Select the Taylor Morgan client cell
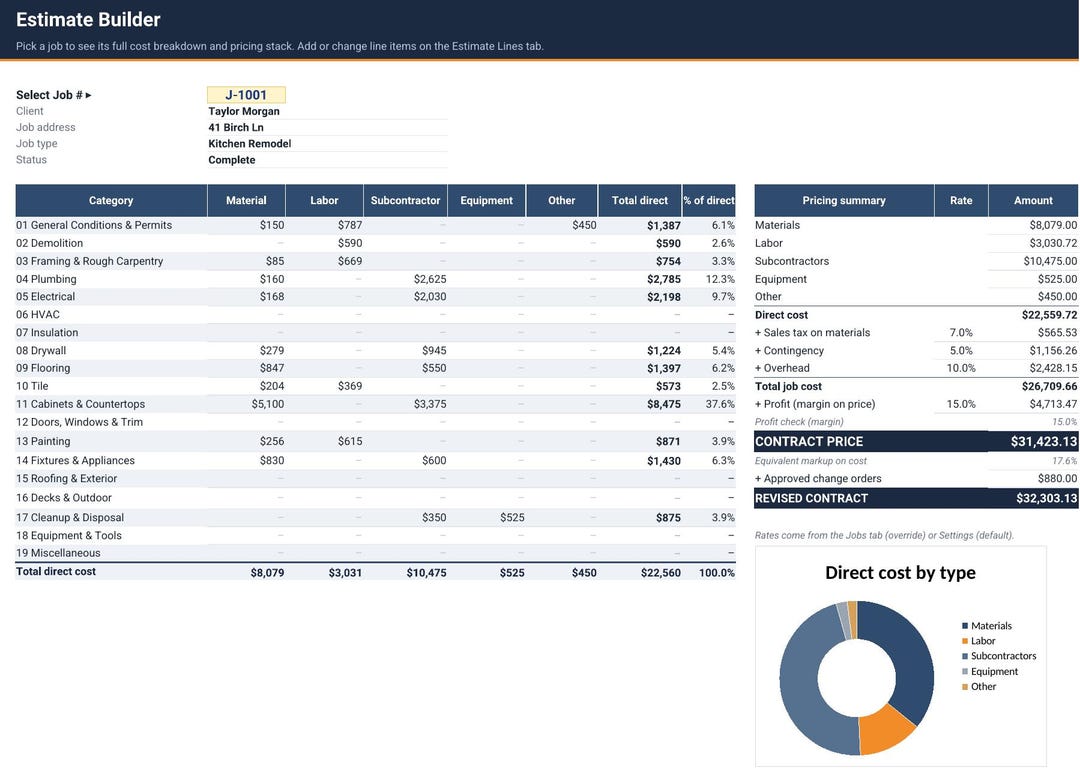Screen dimensions: 1080x777 pyautogui.click(x=327, y=111)
